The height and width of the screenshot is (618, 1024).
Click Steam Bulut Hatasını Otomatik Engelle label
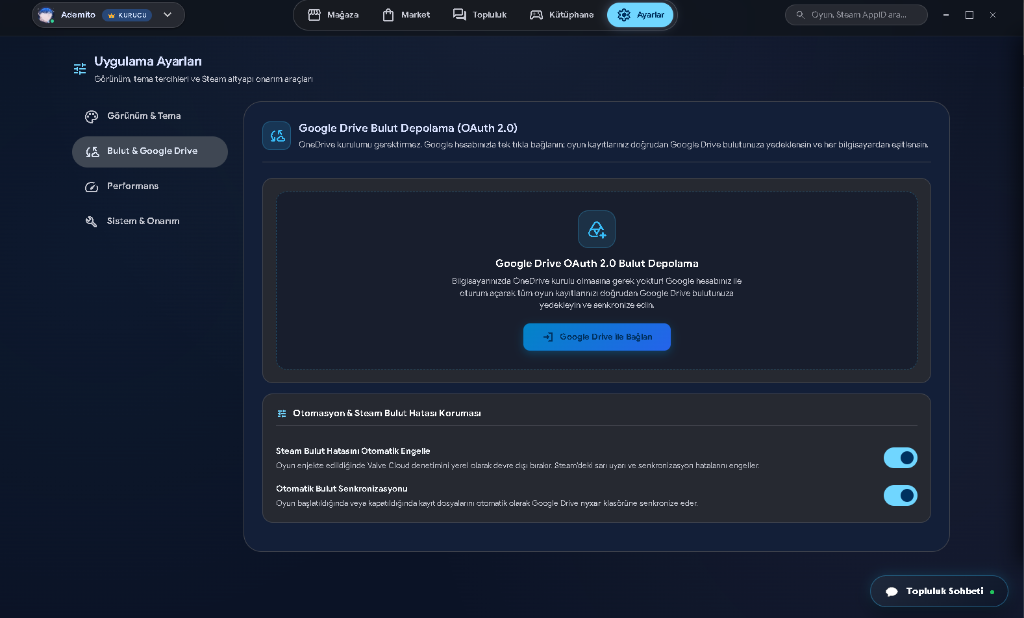(353, 451)
